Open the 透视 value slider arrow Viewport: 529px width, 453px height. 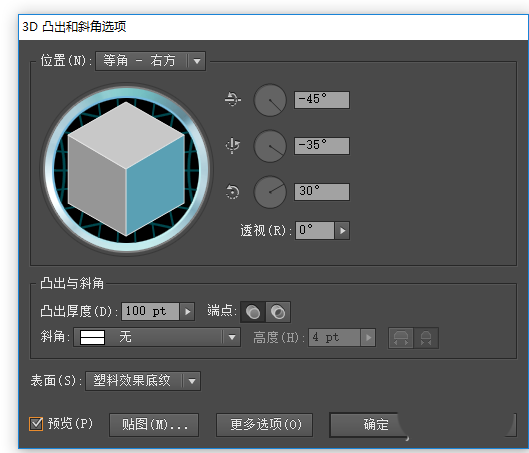342,231
